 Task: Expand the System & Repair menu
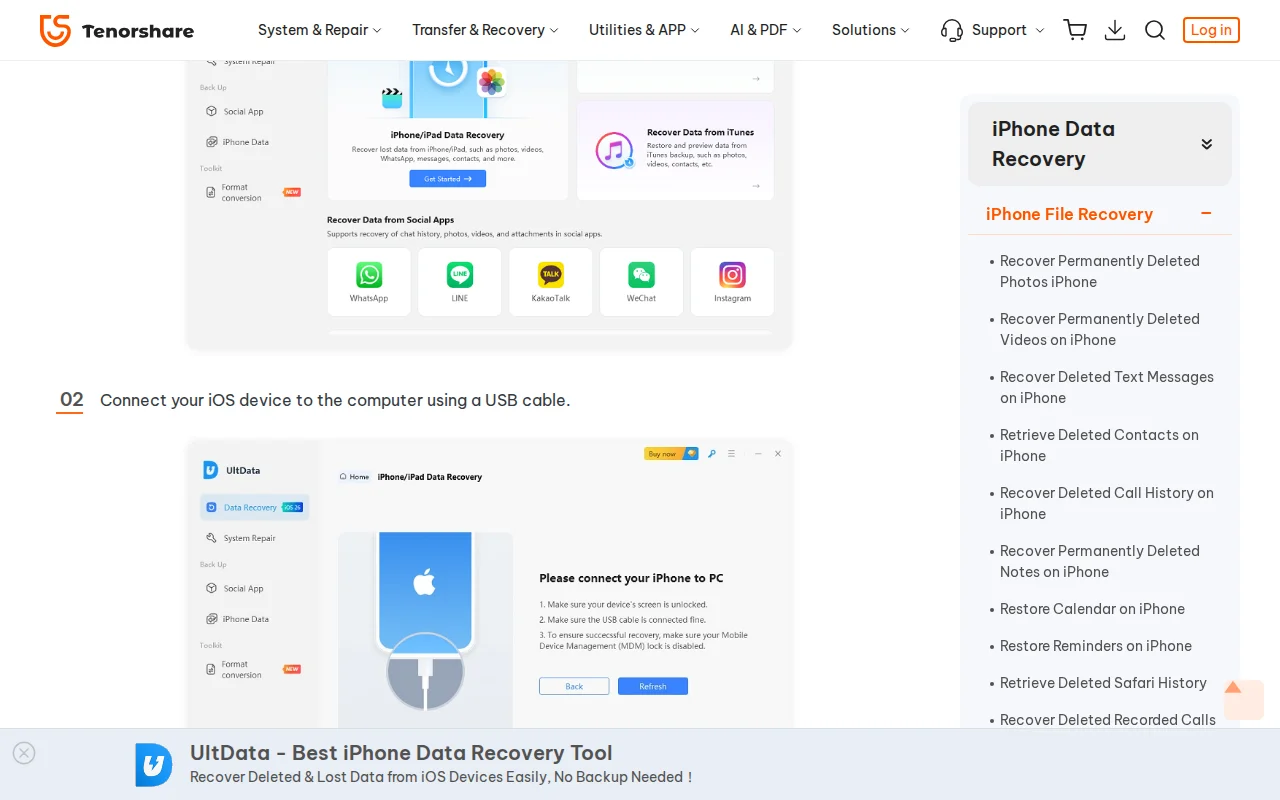tap(319, 30)
